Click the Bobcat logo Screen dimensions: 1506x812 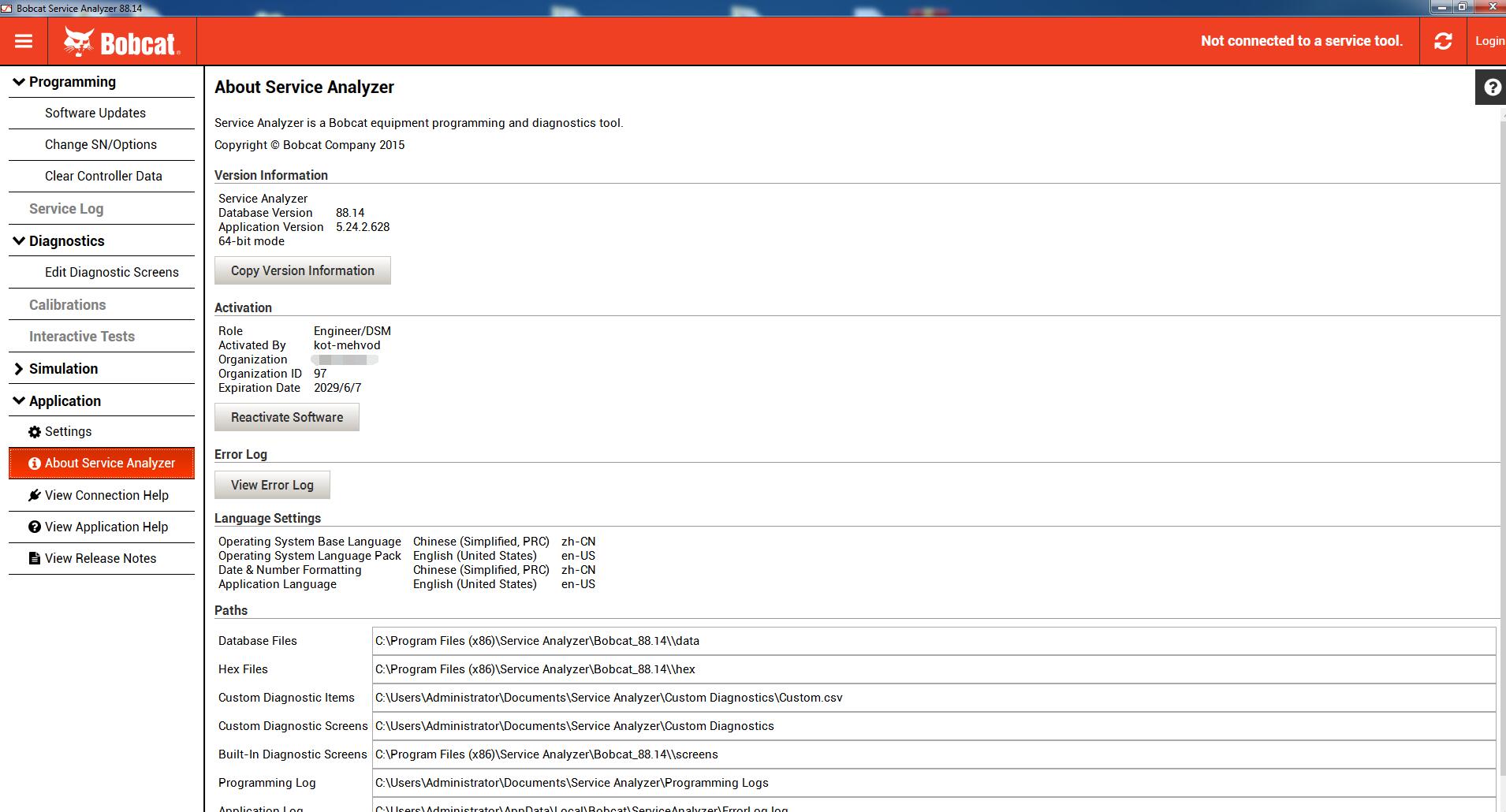(121, 42)
